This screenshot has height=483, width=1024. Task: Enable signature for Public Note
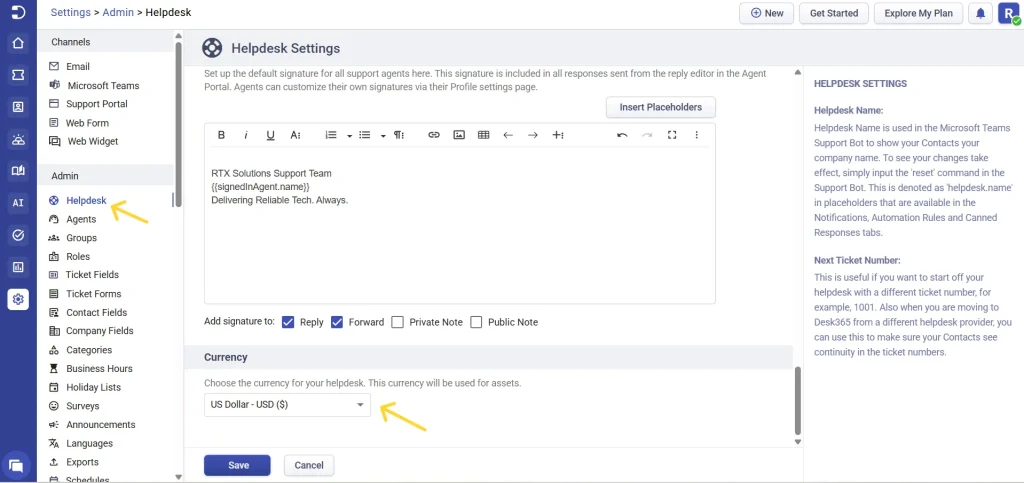click(476, 322)
